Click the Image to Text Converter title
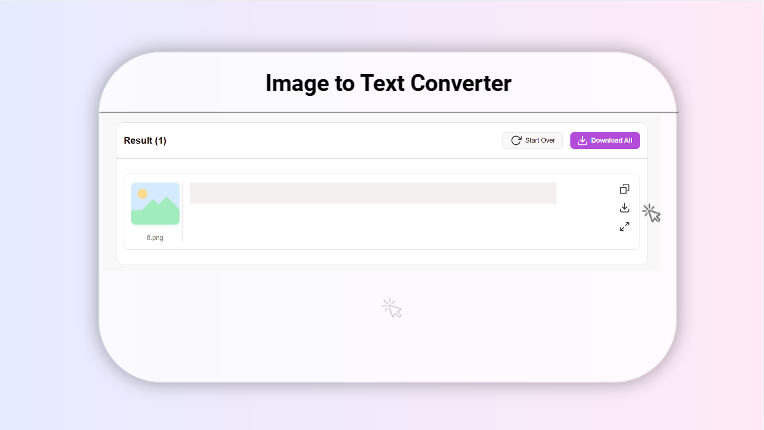The width and height of the screenshot is (764, 430). pyautogui.click(x=388, y=83)
